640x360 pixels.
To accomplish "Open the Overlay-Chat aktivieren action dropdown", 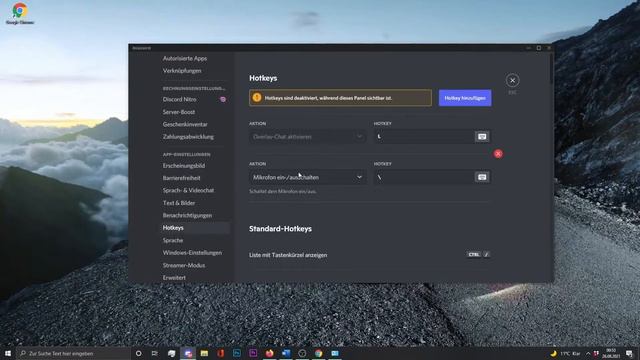I will 307,137.
